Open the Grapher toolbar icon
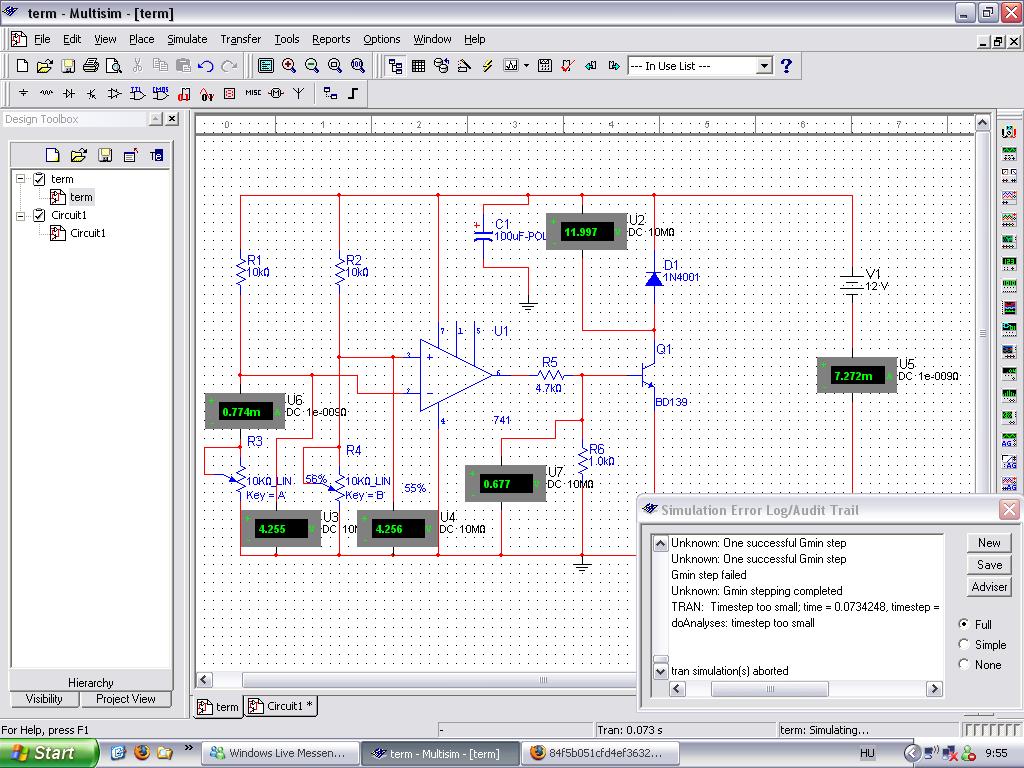 tap(511, 66)
